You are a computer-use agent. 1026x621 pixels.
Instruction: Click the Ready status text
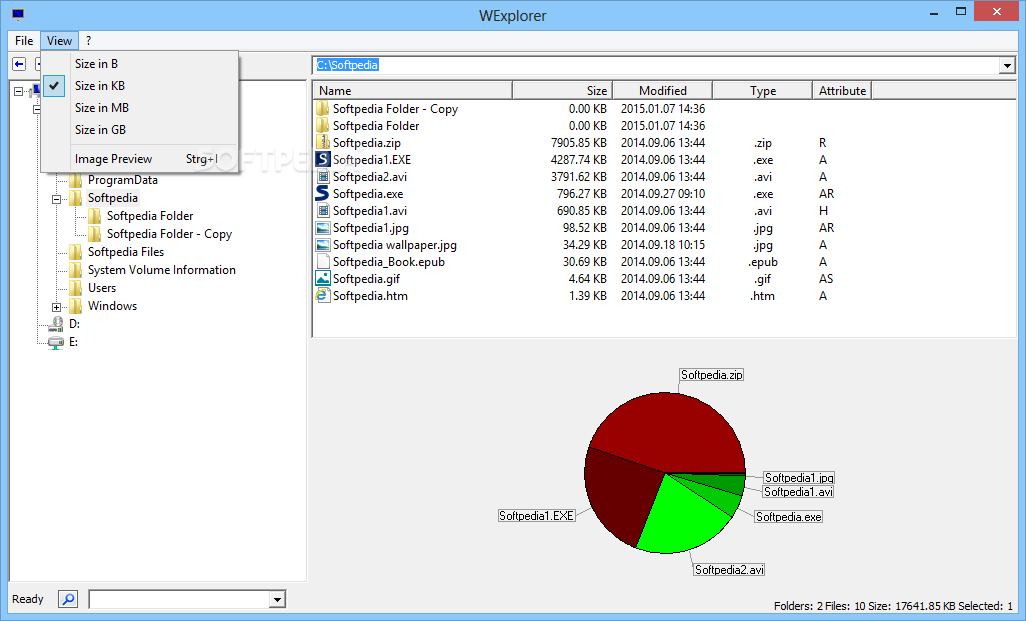pyautogui.click(x=27, y=599)
